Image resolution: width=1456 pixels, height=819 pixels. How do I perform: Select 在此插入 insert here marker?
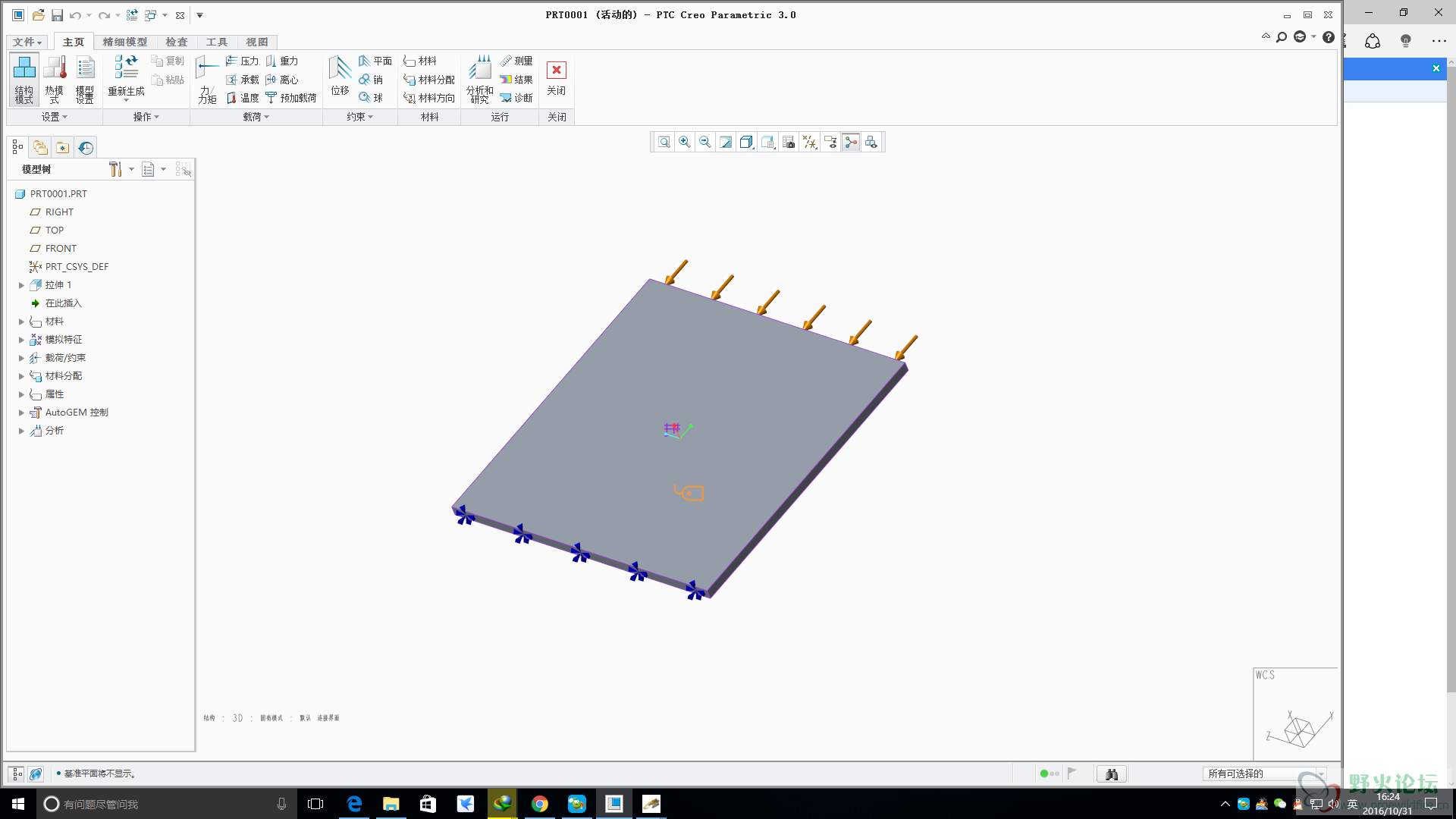coord(55,303)
